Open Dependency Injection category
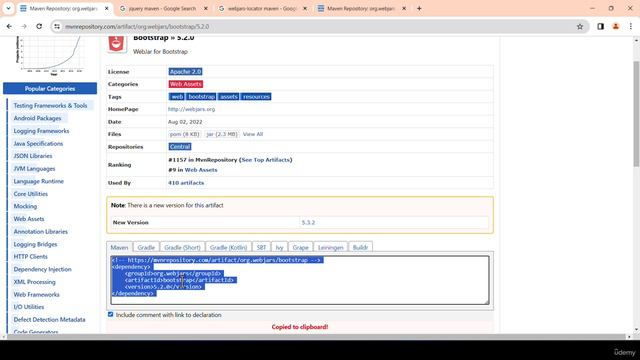Viewport: 640px width, 360px height. click(42, 269)
